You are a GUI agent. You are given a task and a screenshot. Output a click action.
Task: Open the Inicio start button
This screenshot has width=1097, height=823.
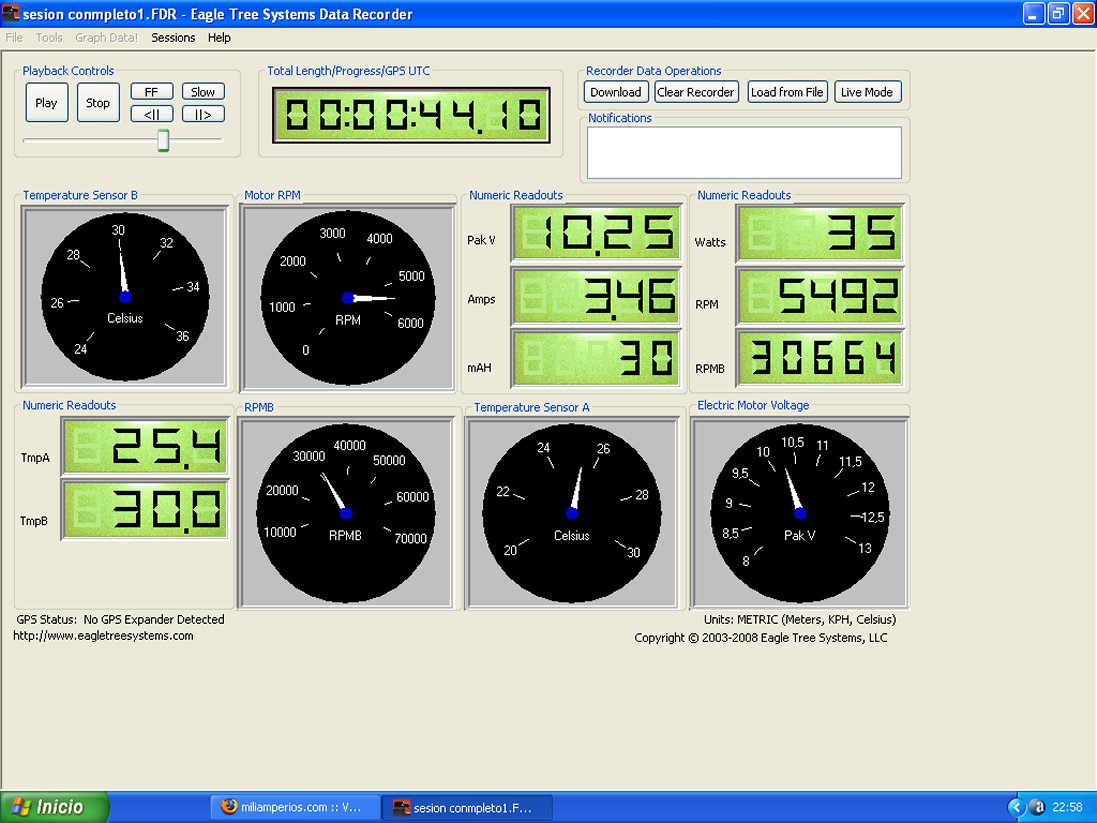[55, 807]
